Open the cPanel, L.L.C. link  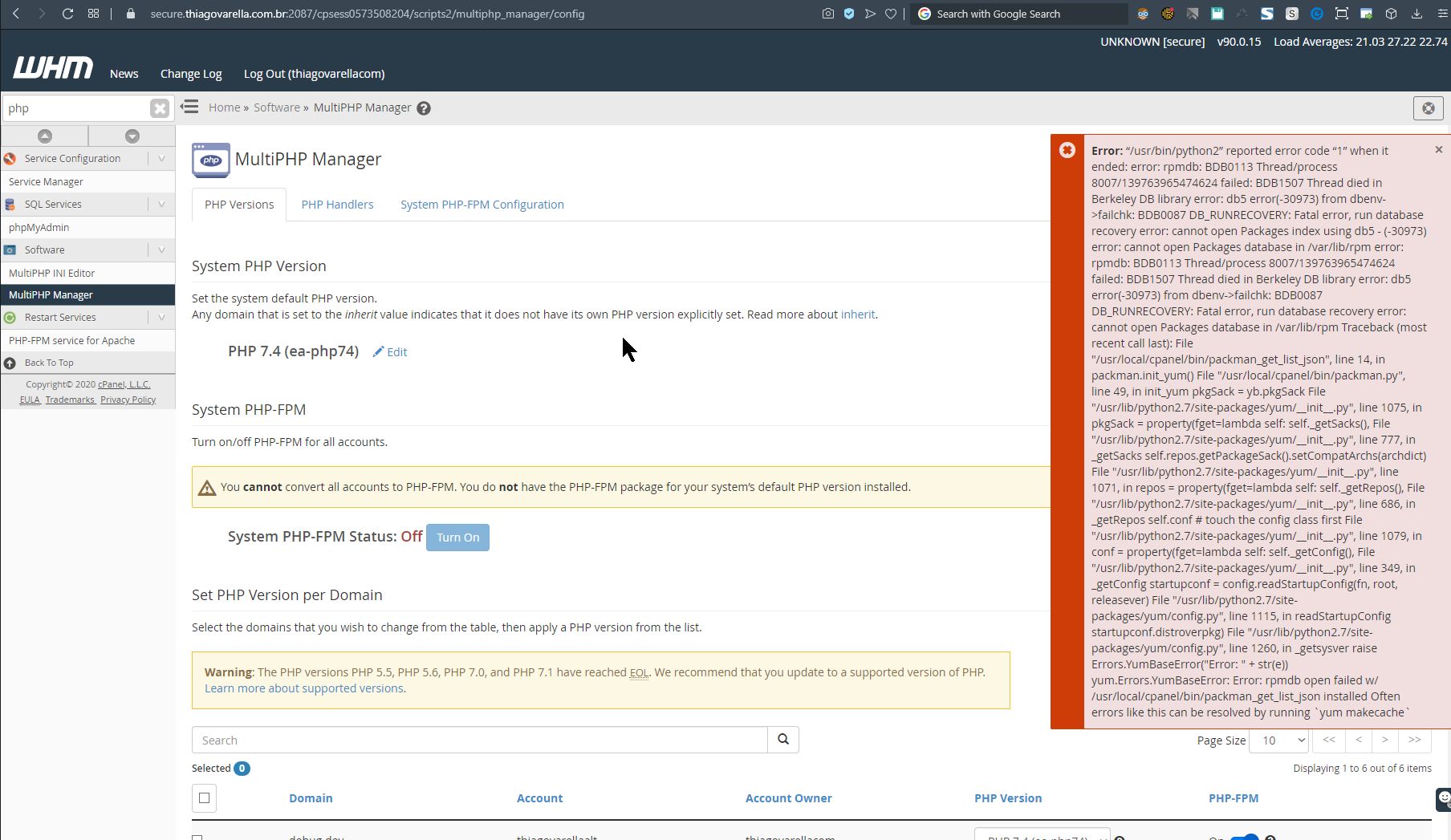tap(124, 384)
